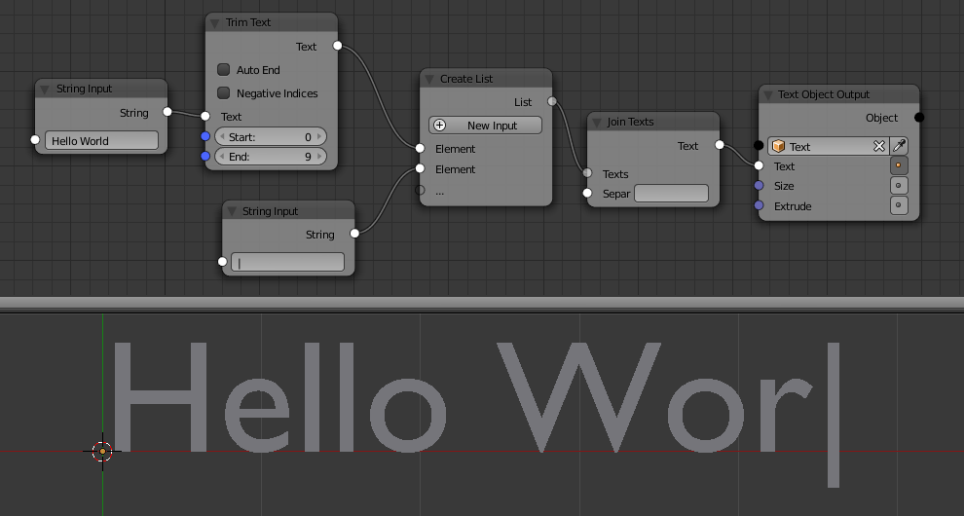964x516 pixels.
Task: Clear the Text object with the X icon
Action: coord(879,146)
